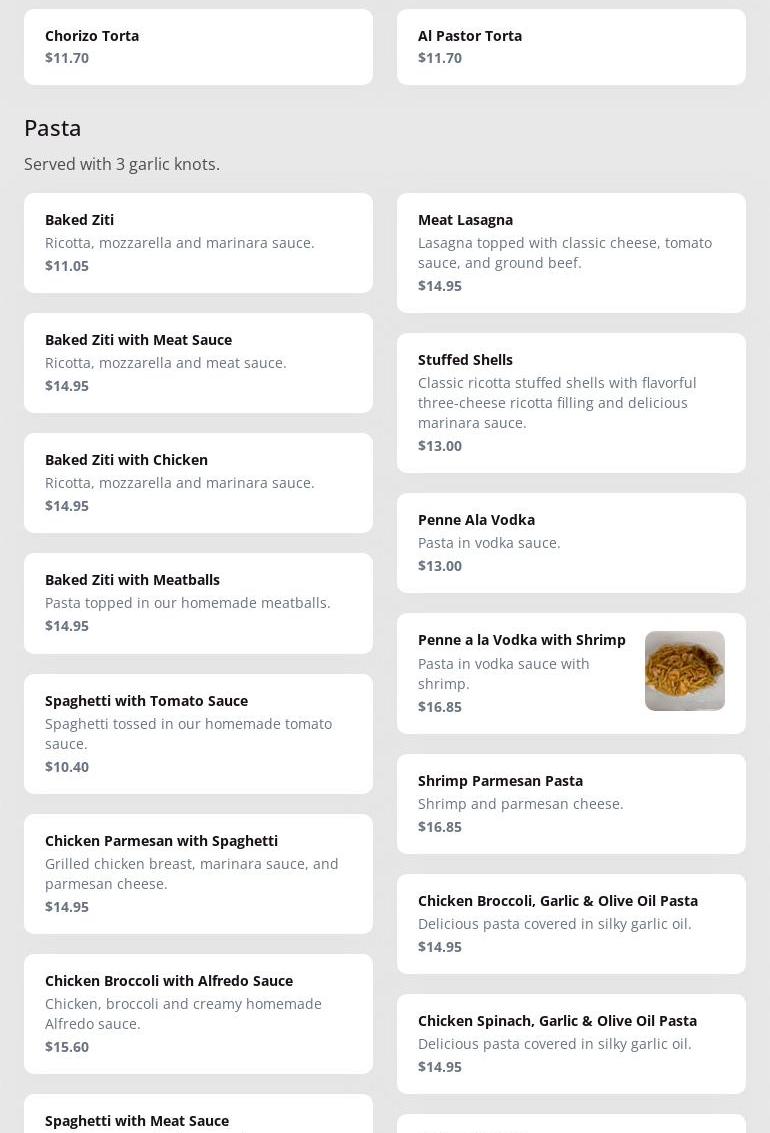
Task: Select the Al Pastor Torta card
Action: pos(571,47)
